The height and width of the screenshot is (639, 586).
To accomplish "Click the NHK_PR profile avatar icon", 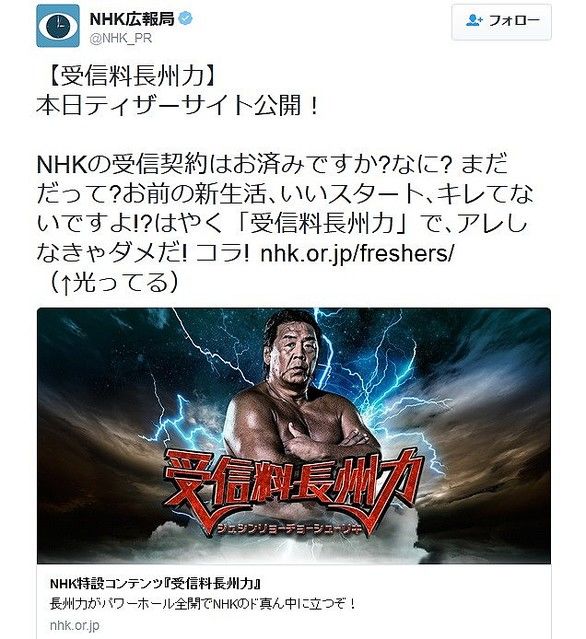I will (x=57, y=26).
